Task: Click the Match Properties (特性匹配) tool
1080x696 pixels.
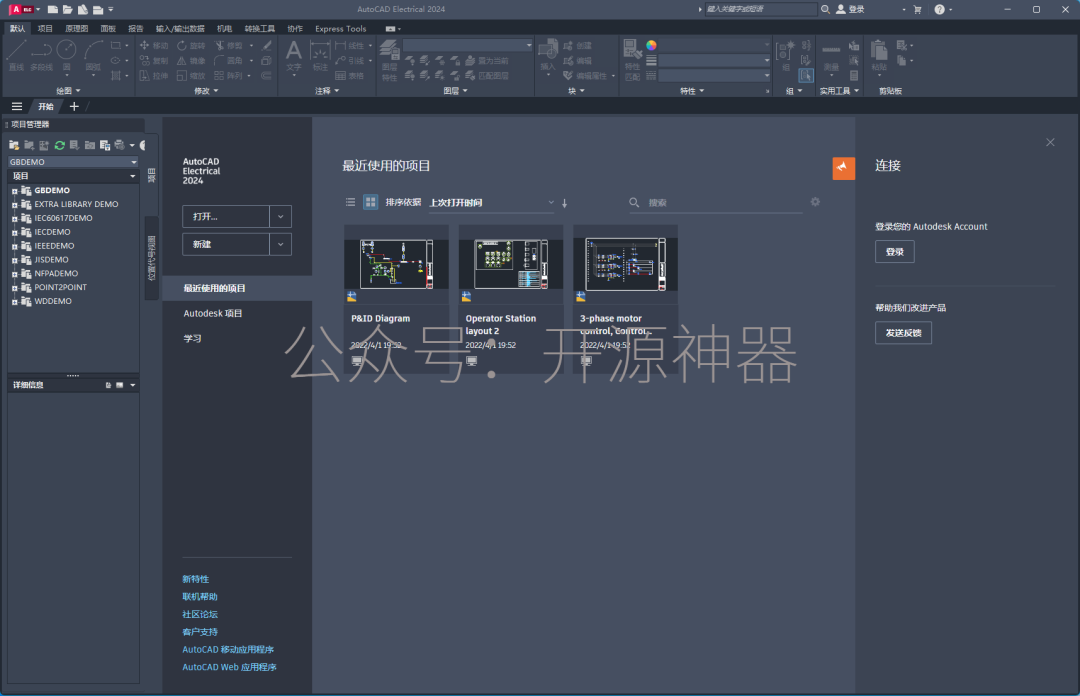Action: click(x=632, y=59)
